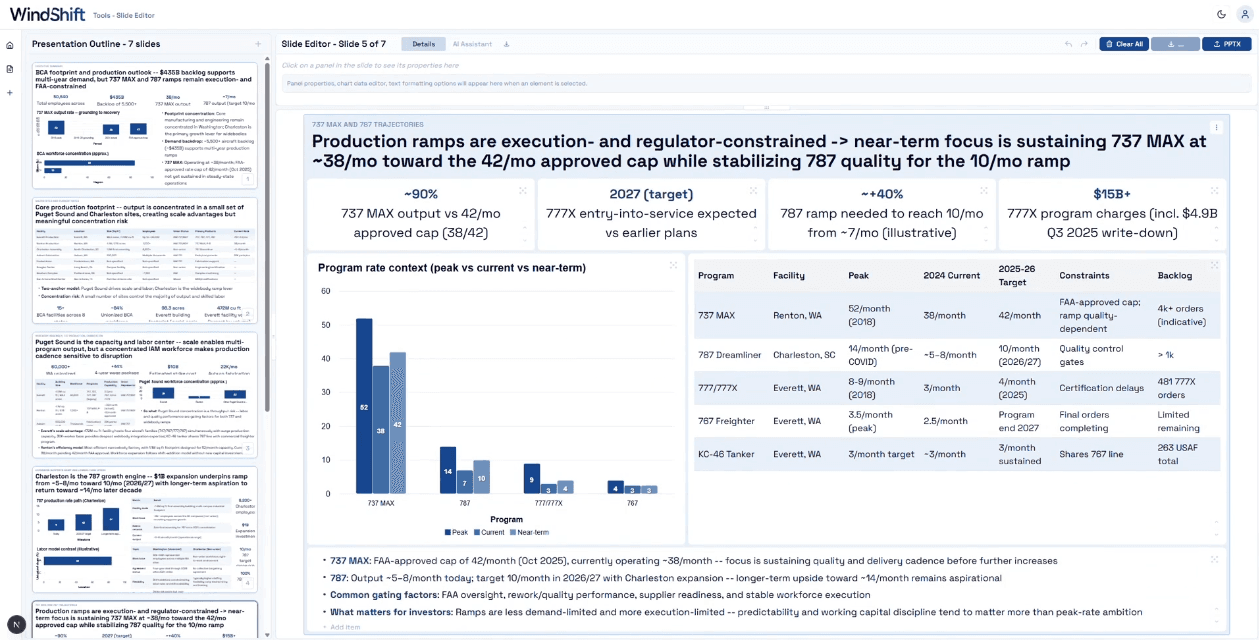Expand the Program rate context chart panel
The image size is (1259, 640).
click(673, 265)
